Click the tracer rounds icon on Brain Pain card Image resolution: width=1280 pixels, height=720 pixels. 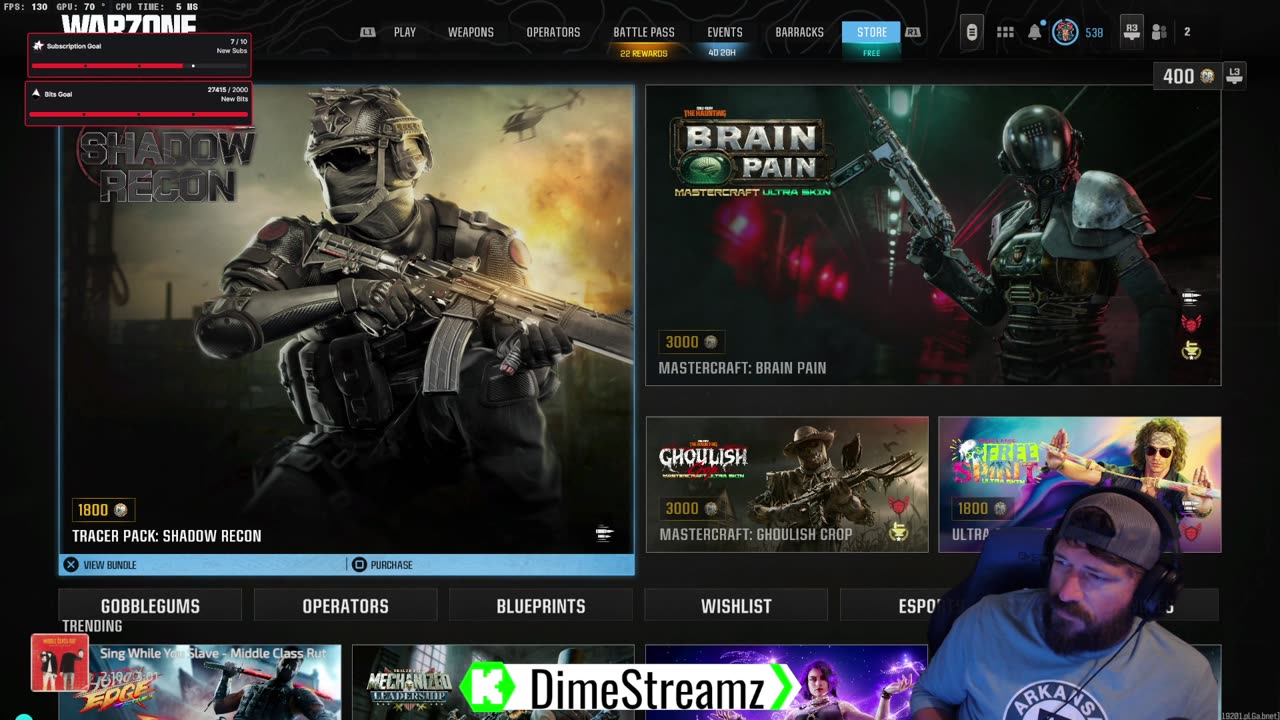coord(1191,297)
